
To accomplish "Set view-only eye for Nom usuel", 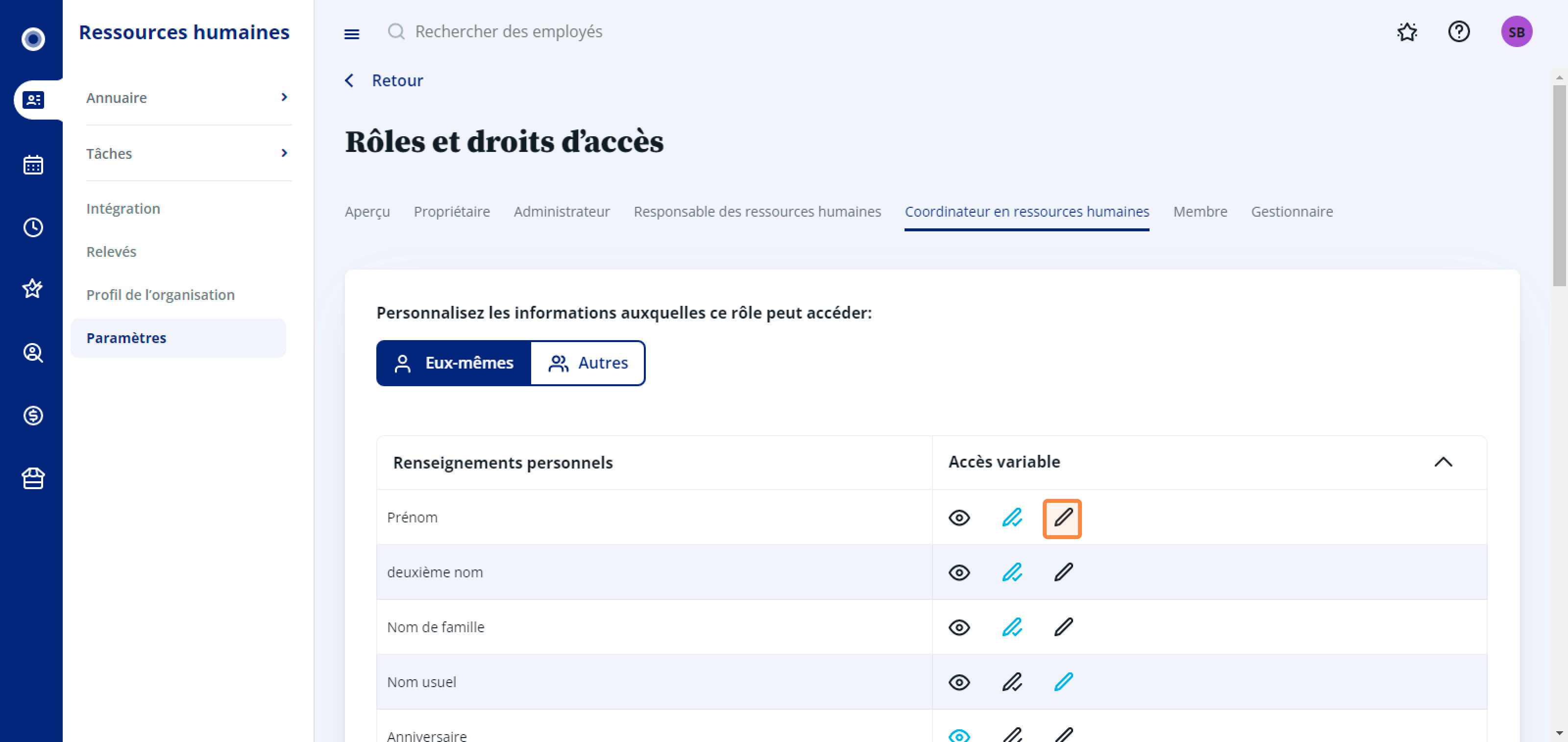I will coord(959,682).
